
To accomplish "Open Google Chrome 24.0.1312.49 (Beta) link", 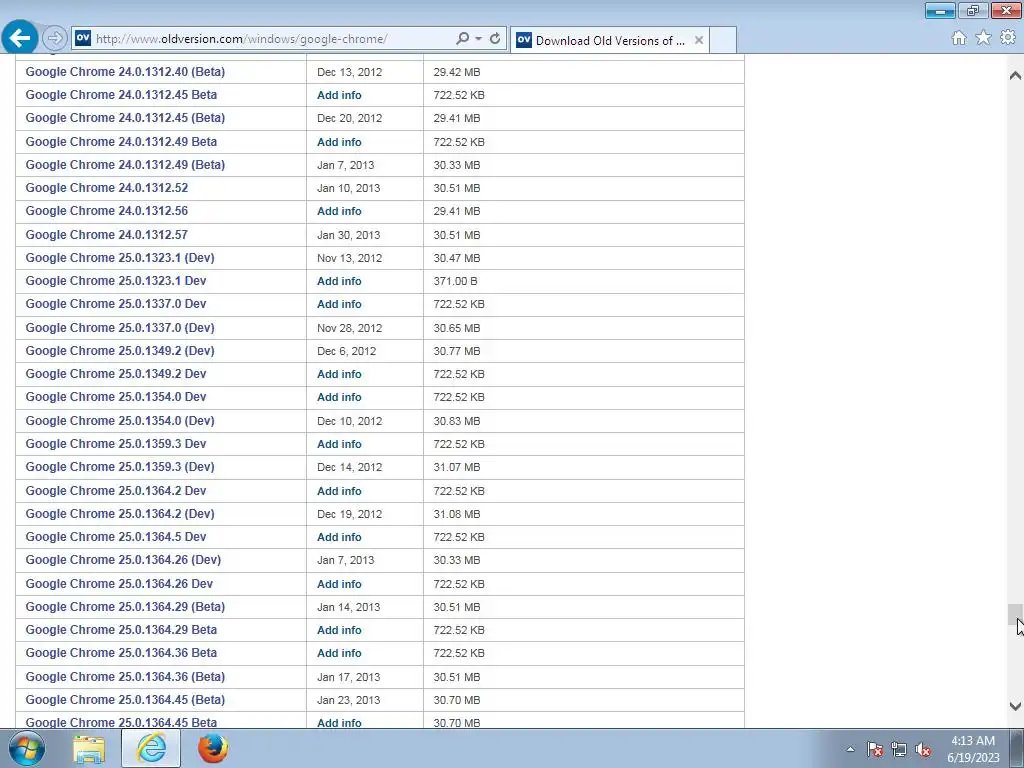I will [125, 165].
